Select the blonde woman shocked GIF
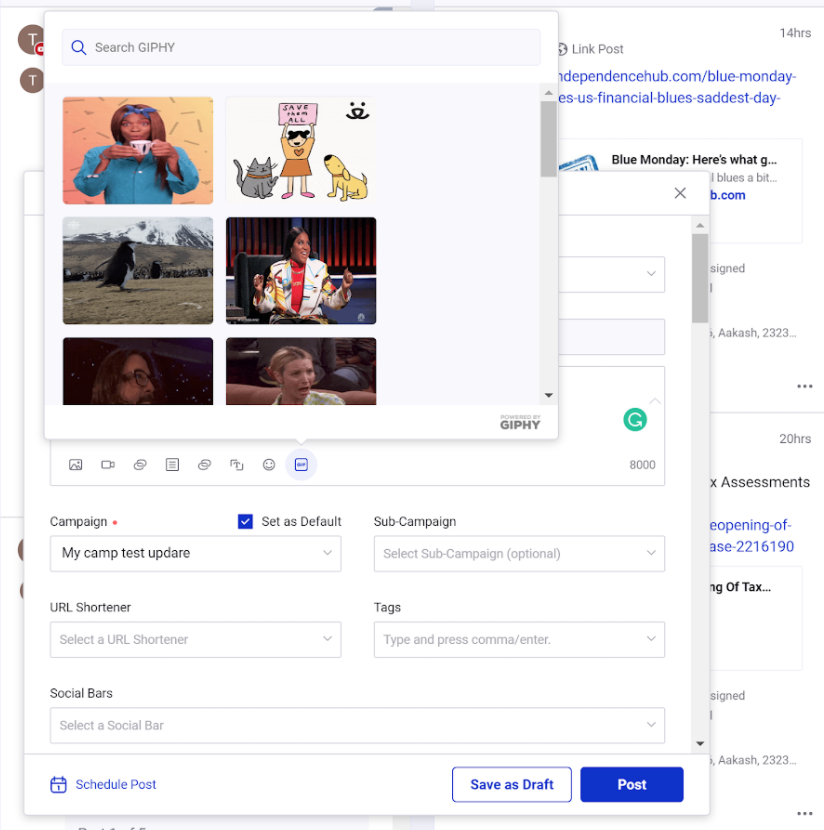 coord(301,371)
